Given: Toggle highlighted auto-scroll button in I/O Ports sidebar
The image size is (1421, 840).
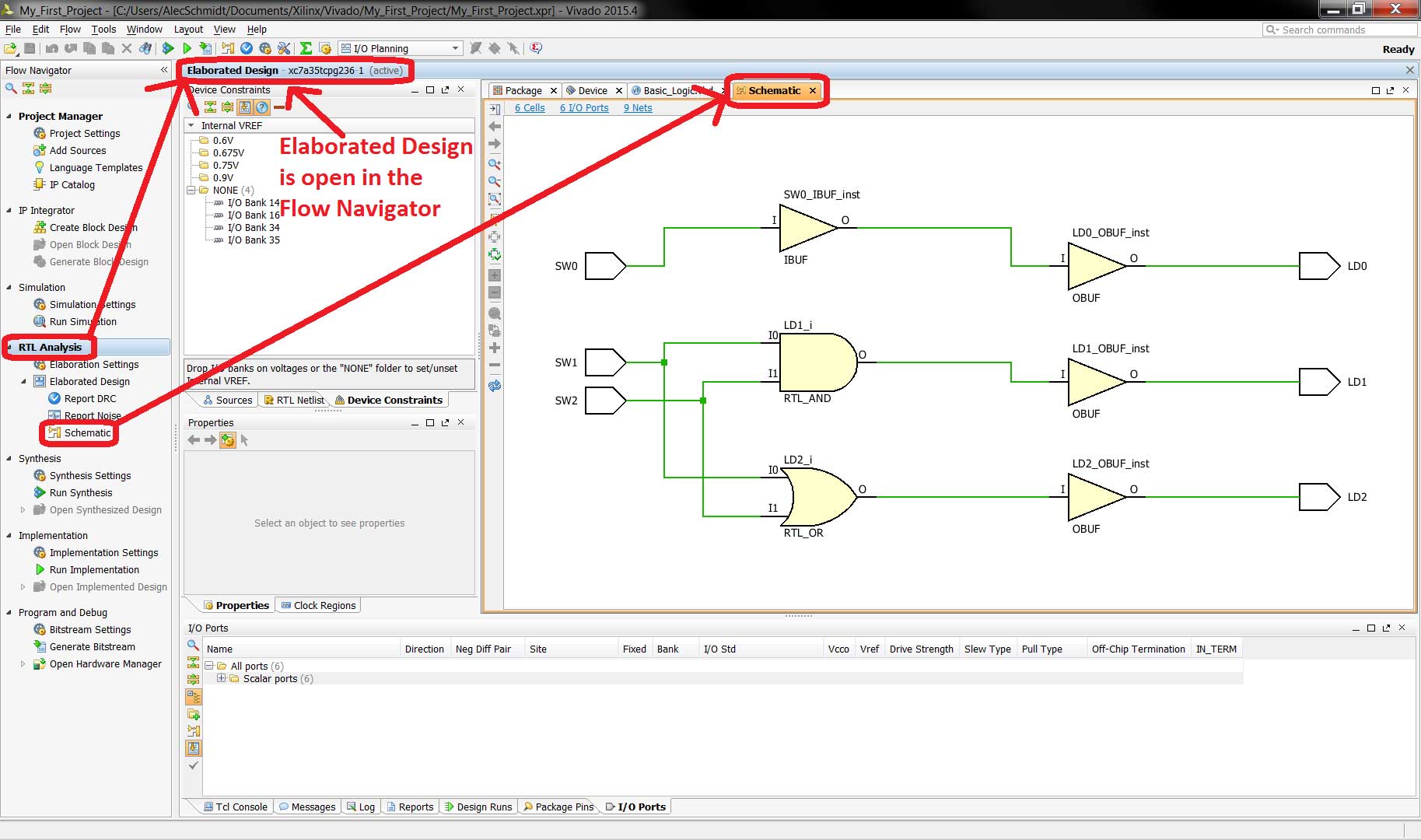Looking at the screenshot, I should tap(193, 748).
